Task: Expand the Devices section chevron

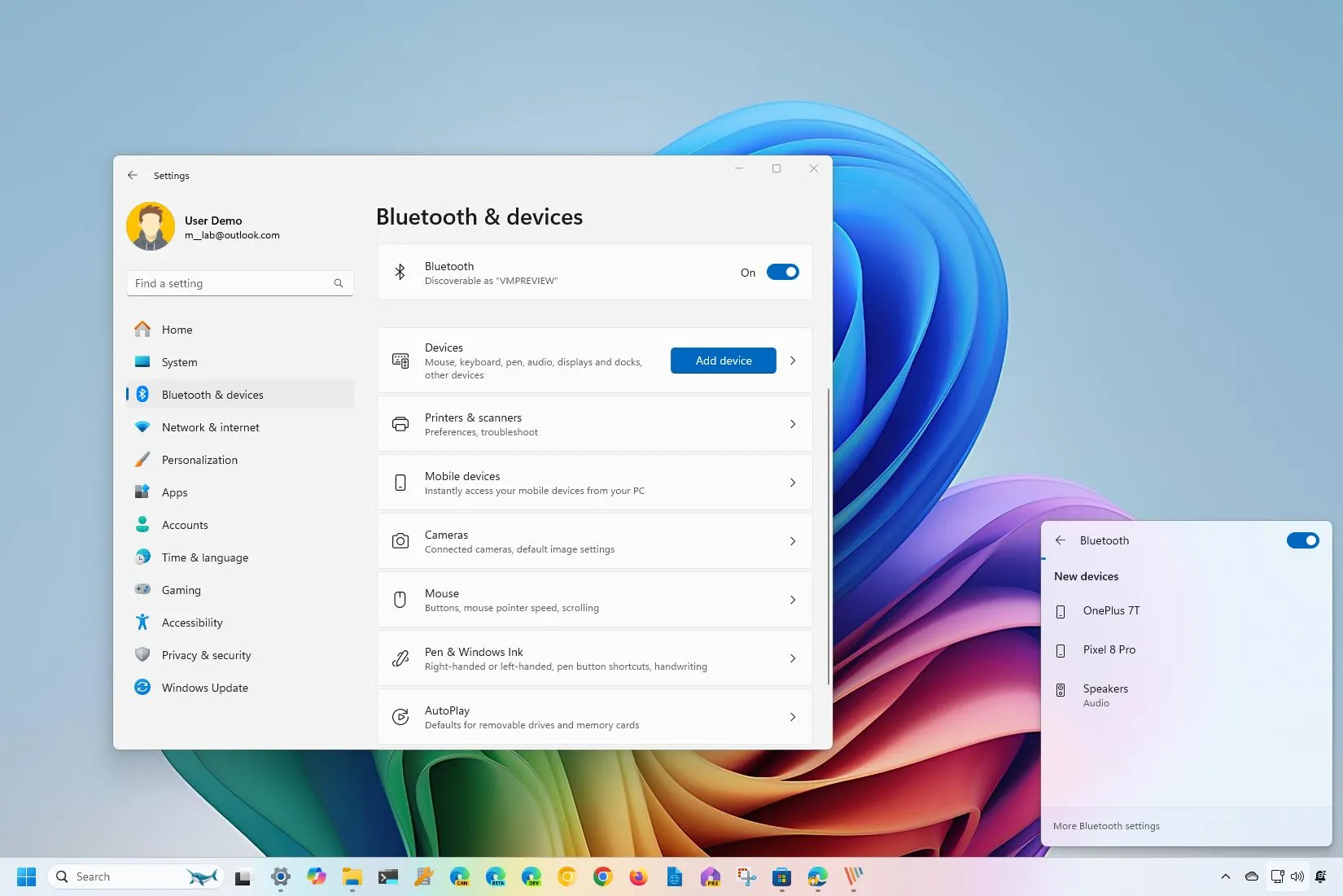Action: pyautogui.click(x=793, y=361)
